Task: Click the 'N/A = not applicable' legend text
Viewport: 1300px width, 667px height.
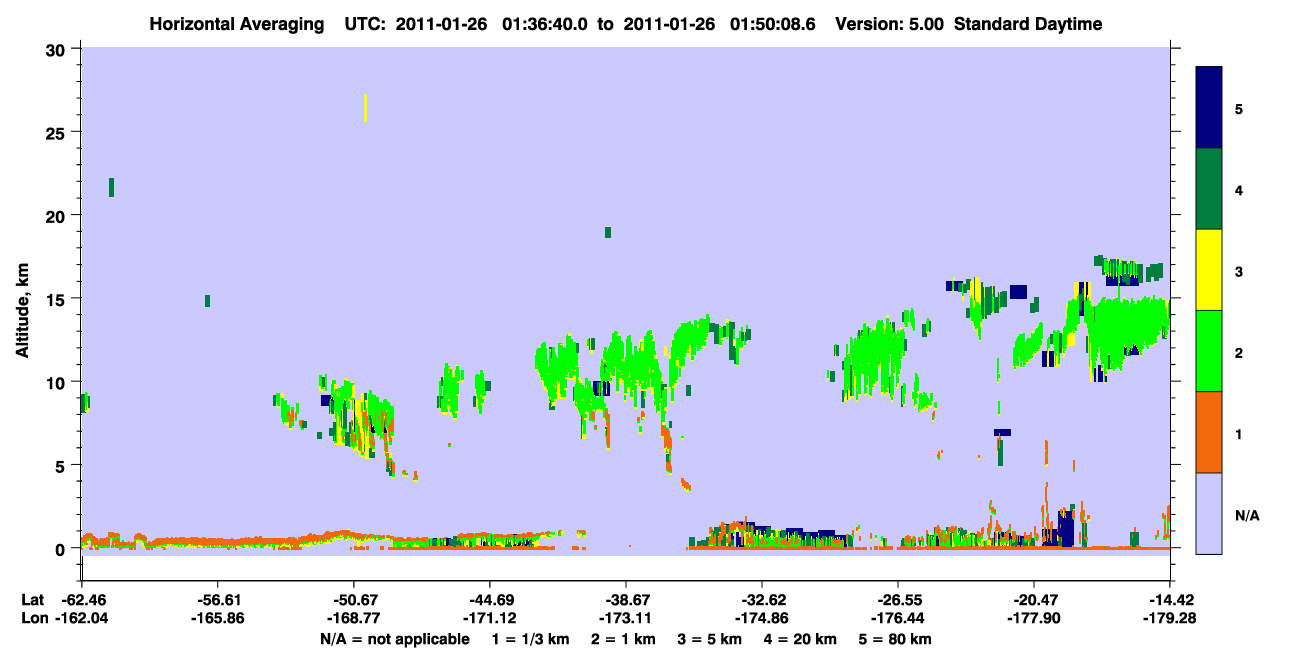Action: 394,639
